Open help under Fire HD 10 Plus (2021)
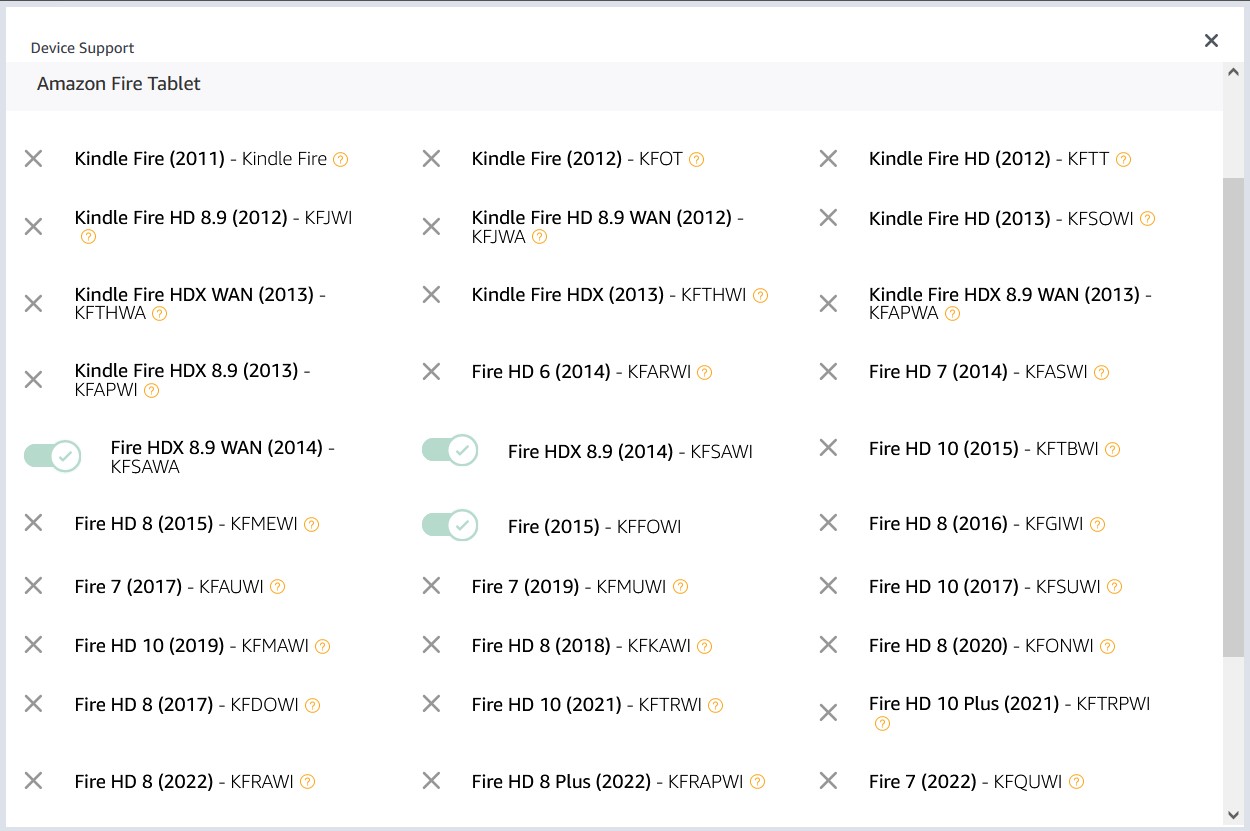Image resolution: width=1250 pixels, height=831 pixels. click(882, 724)
